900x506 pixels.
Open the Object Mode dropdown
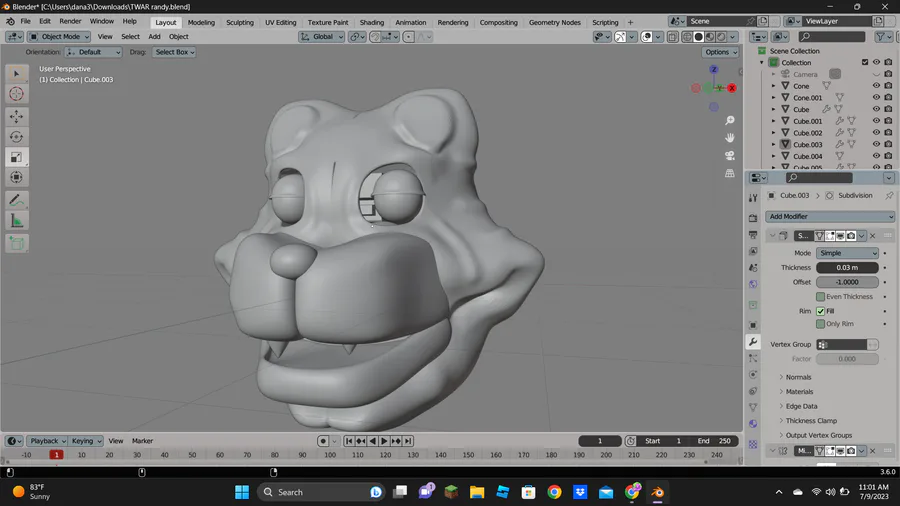[x=59, y=36]
